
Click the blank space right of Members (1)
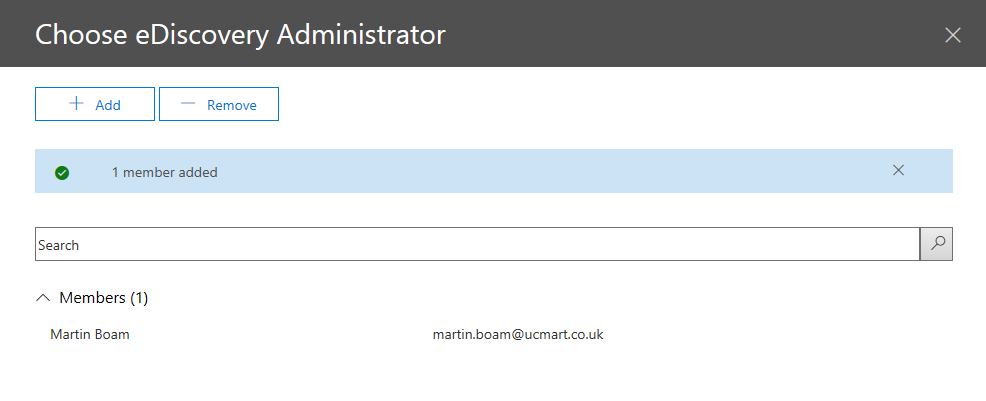tap(500, 297)
